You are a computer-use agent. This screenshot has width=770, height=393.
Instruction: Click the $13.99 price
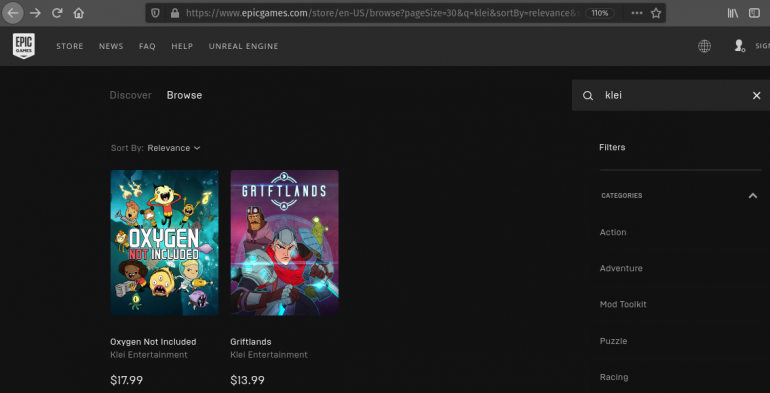[248, 380]
